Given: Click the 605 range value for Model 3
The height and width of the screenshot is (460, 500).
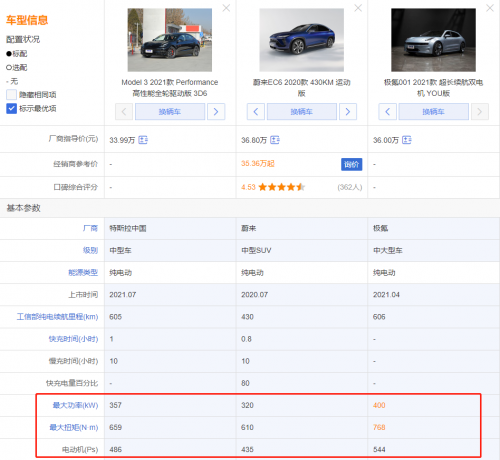Looking at the screenshot, I should 115,317.
